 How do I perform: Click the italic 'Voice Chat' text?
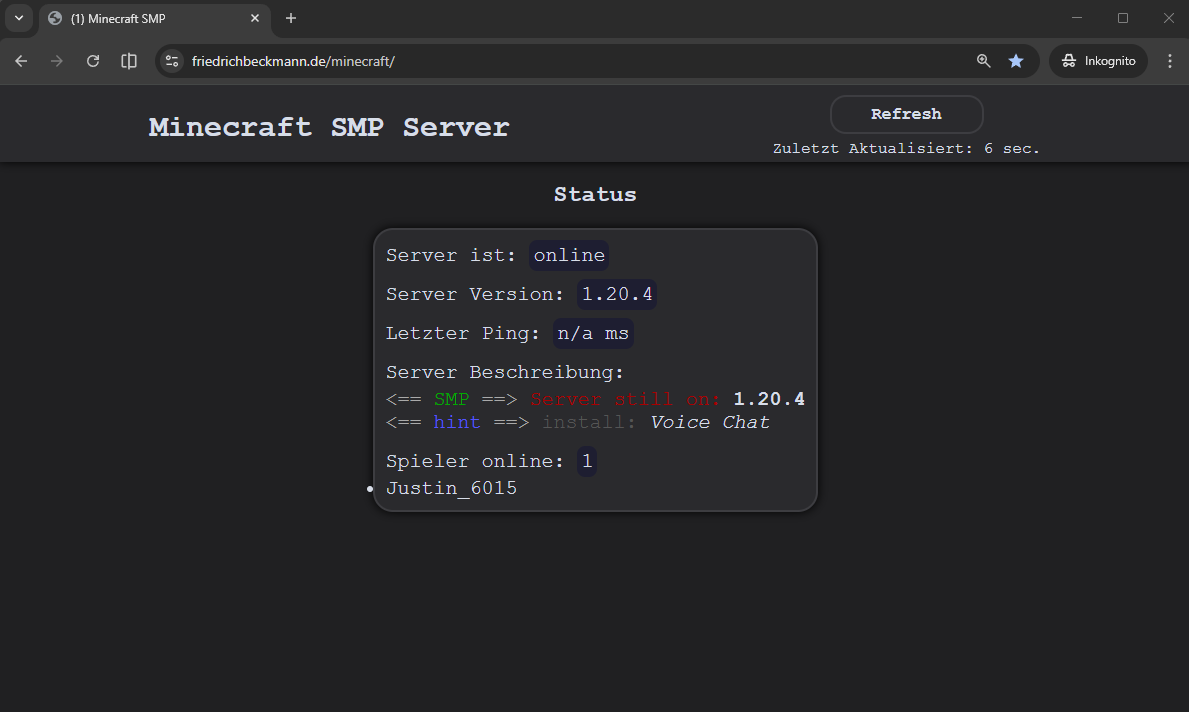pyautogui.click(x=710, y=422)
